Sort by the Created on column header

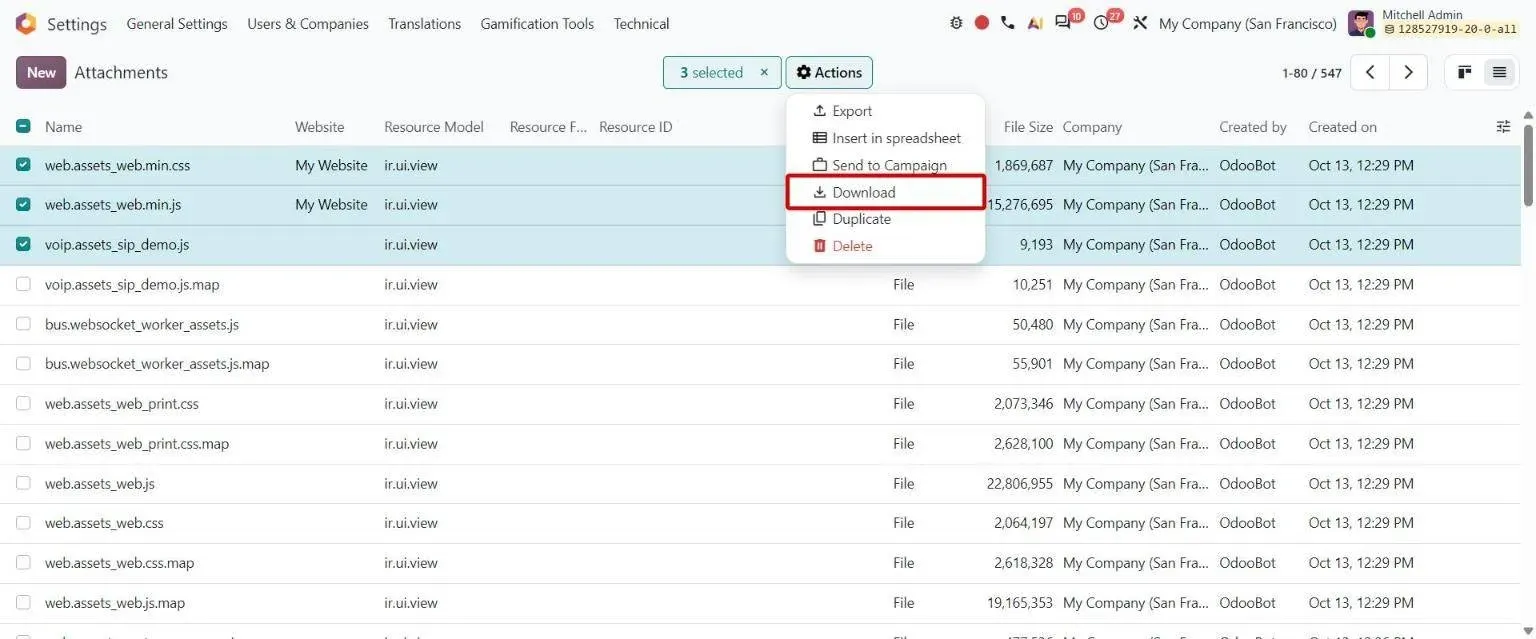click(1342, 127)
